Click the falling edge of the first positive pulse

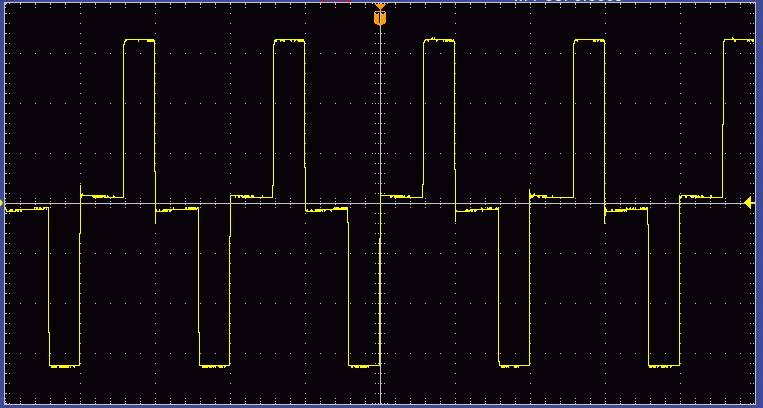155,120
